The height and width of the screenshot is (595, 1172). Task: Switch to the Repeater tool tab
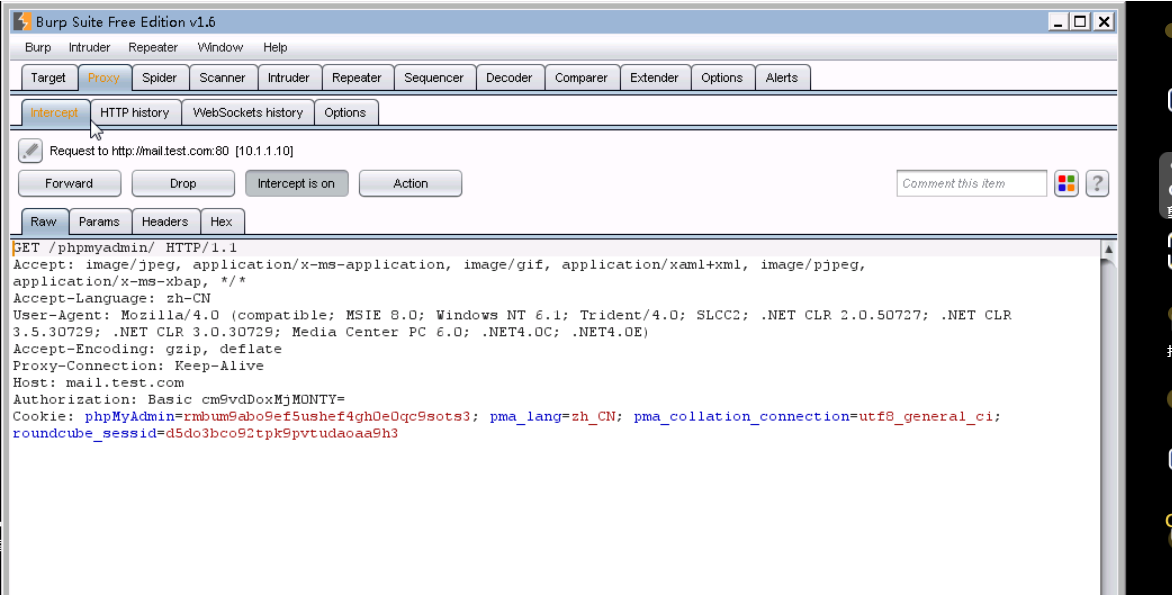pyautogui.click(x=357, y=78)
